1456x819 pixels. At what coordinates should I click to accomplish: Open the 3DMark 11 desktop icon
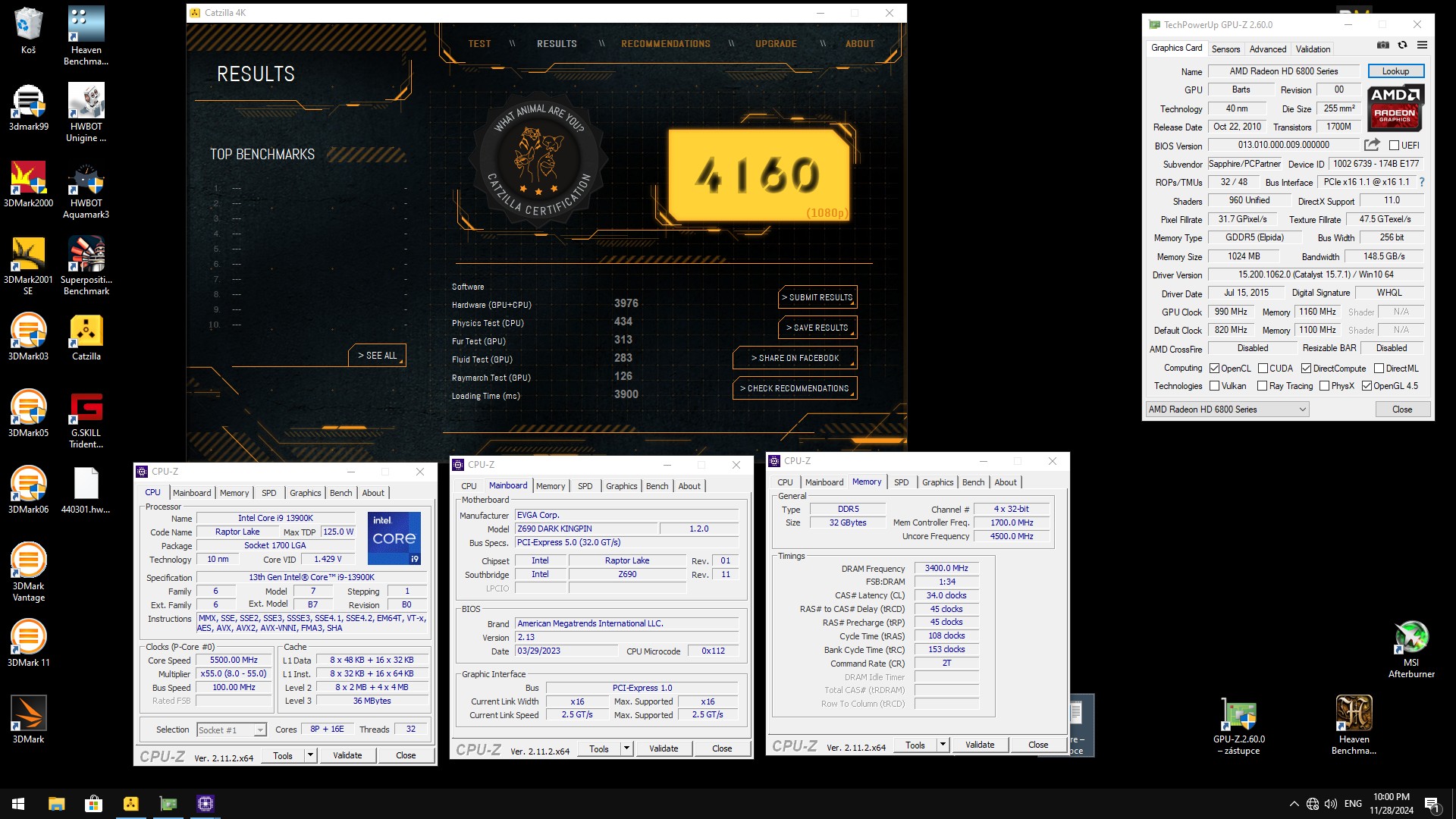coord(28,643)
